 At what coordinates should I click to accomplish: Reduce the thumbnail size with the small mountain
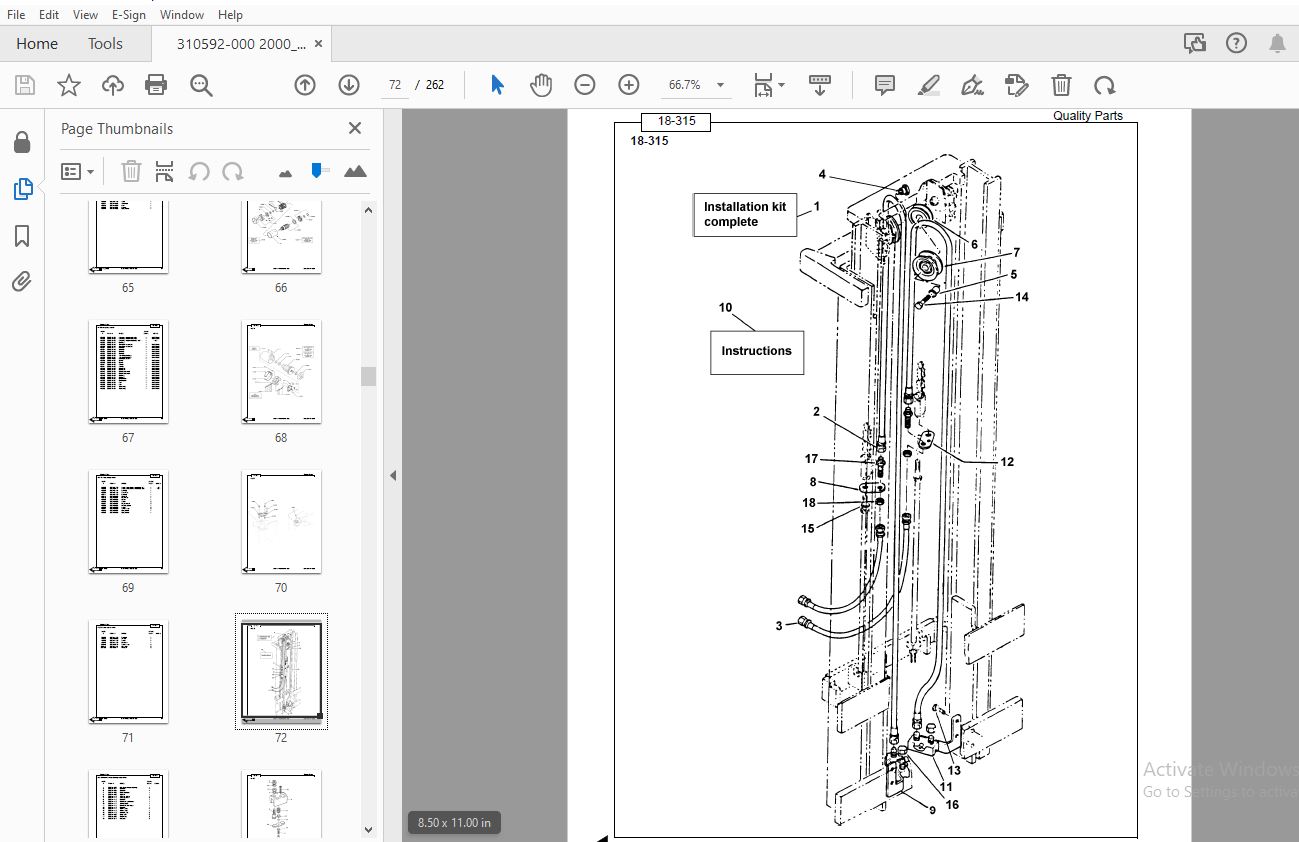tap(285, 173)
